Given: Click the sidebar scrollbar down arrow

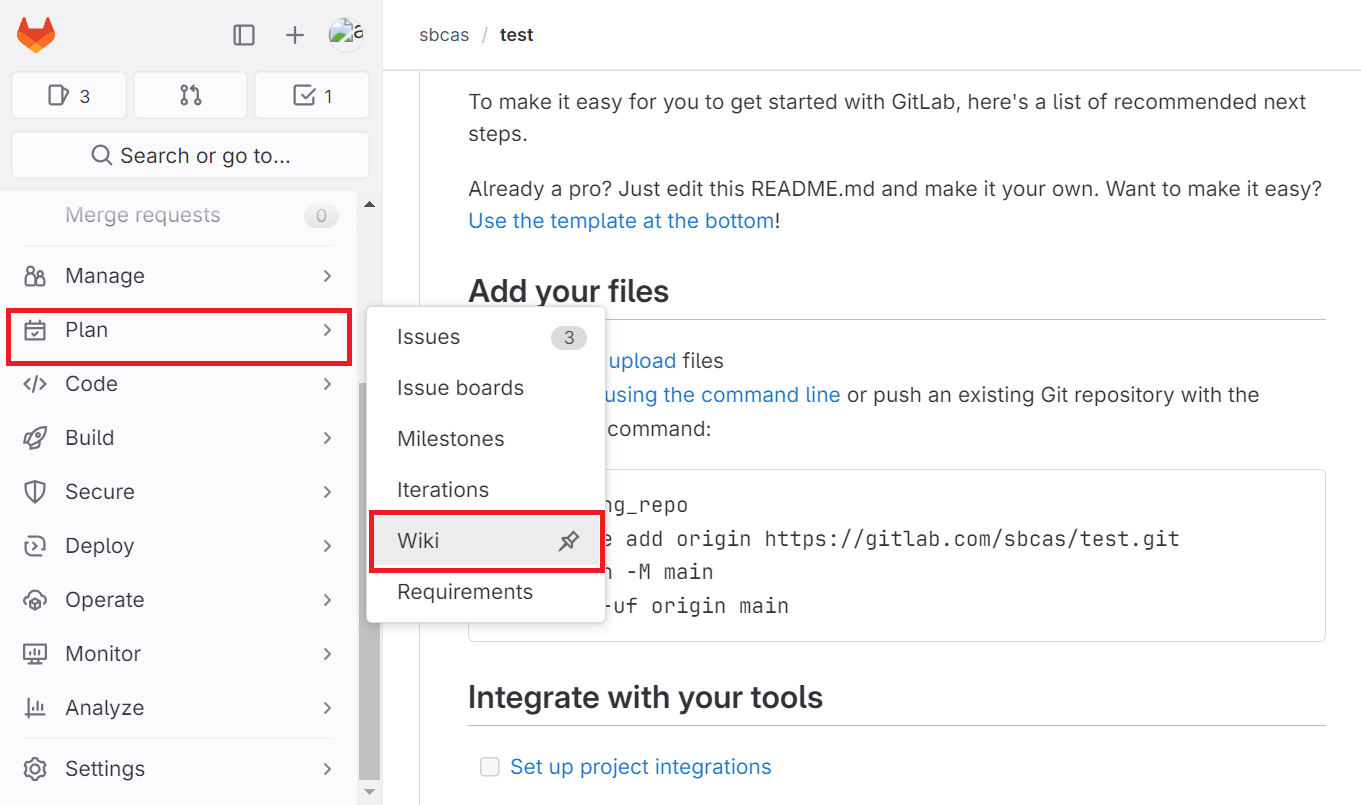Looking at the screenshot, I should click(x=369, y=792).
